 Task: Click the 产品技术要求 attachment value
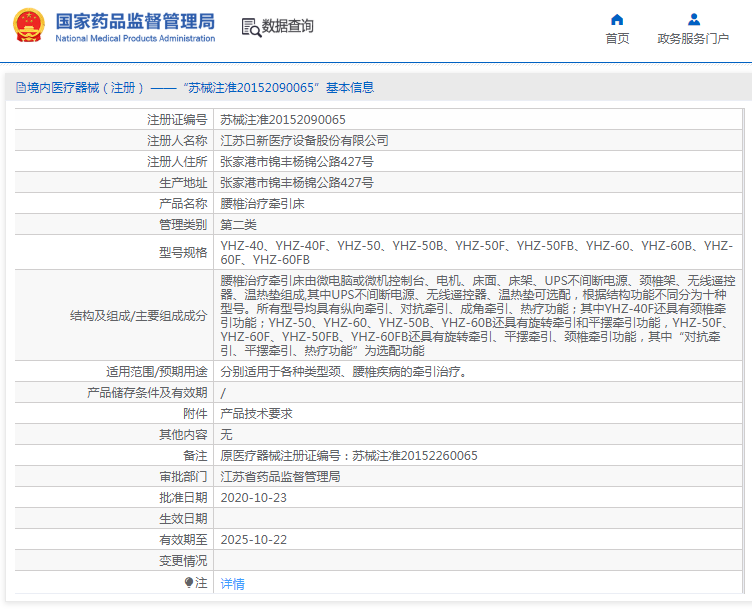[x=257, y=414]
